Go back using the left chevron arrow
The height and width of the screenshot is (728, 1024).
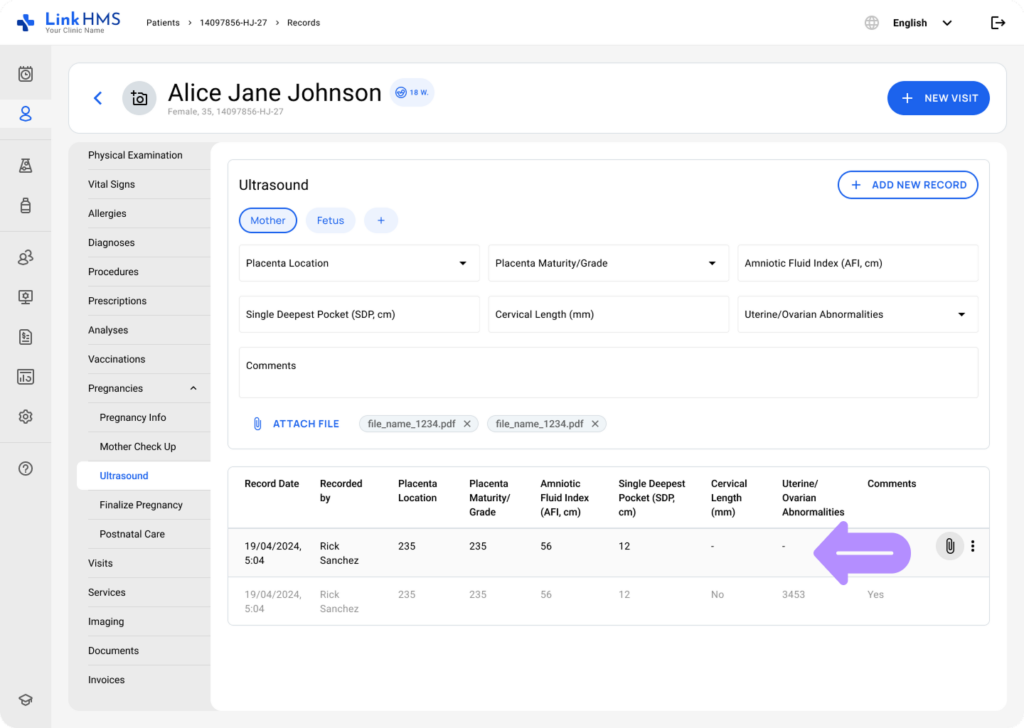tap(98, 98)
